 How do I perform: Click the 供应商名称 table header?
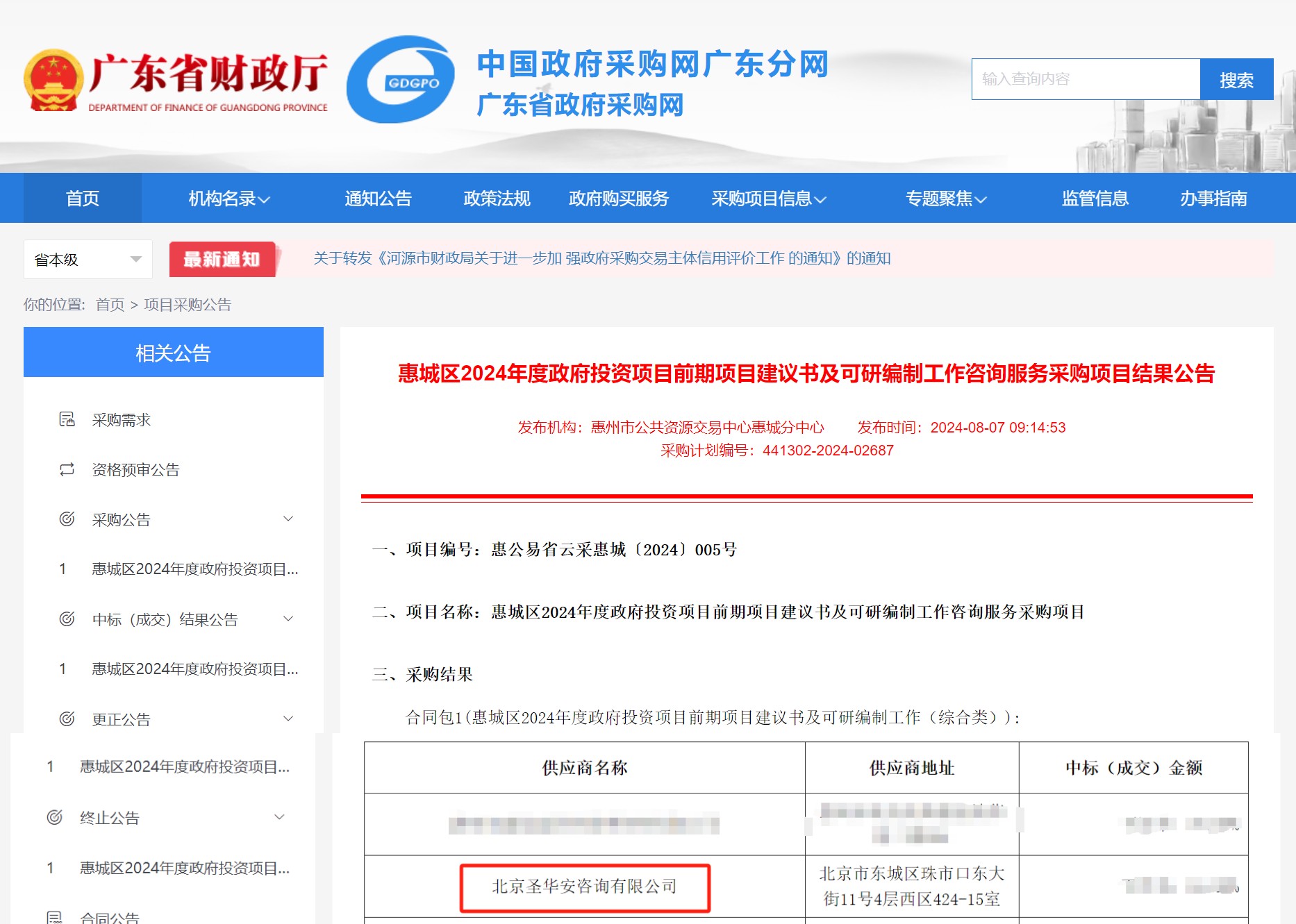(585, 768)
